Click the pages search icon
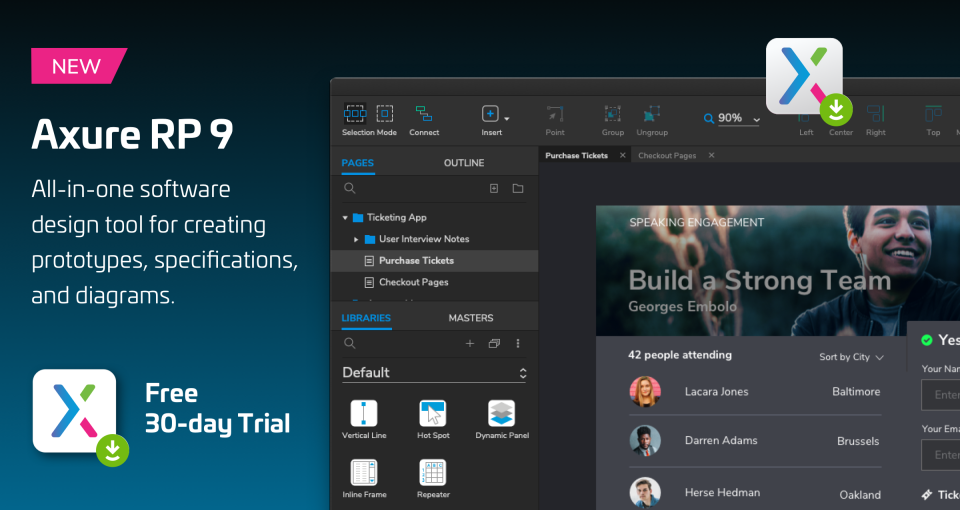This screenshot has width=960, height=510. click(350, 188)
